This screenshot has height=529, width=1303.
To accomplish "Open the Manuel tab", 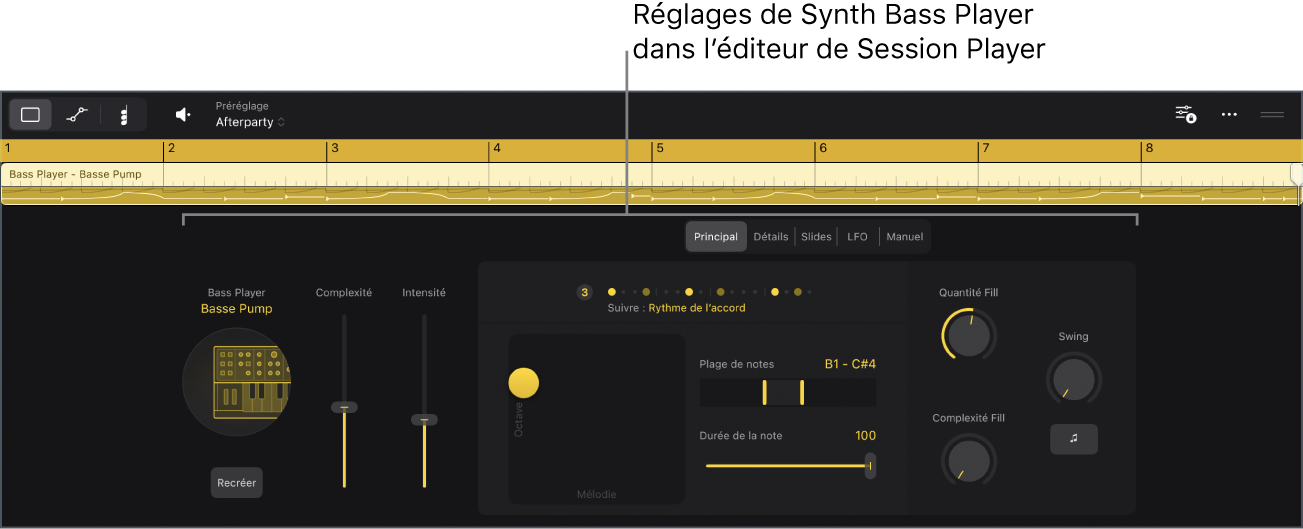I will (905, 237).
